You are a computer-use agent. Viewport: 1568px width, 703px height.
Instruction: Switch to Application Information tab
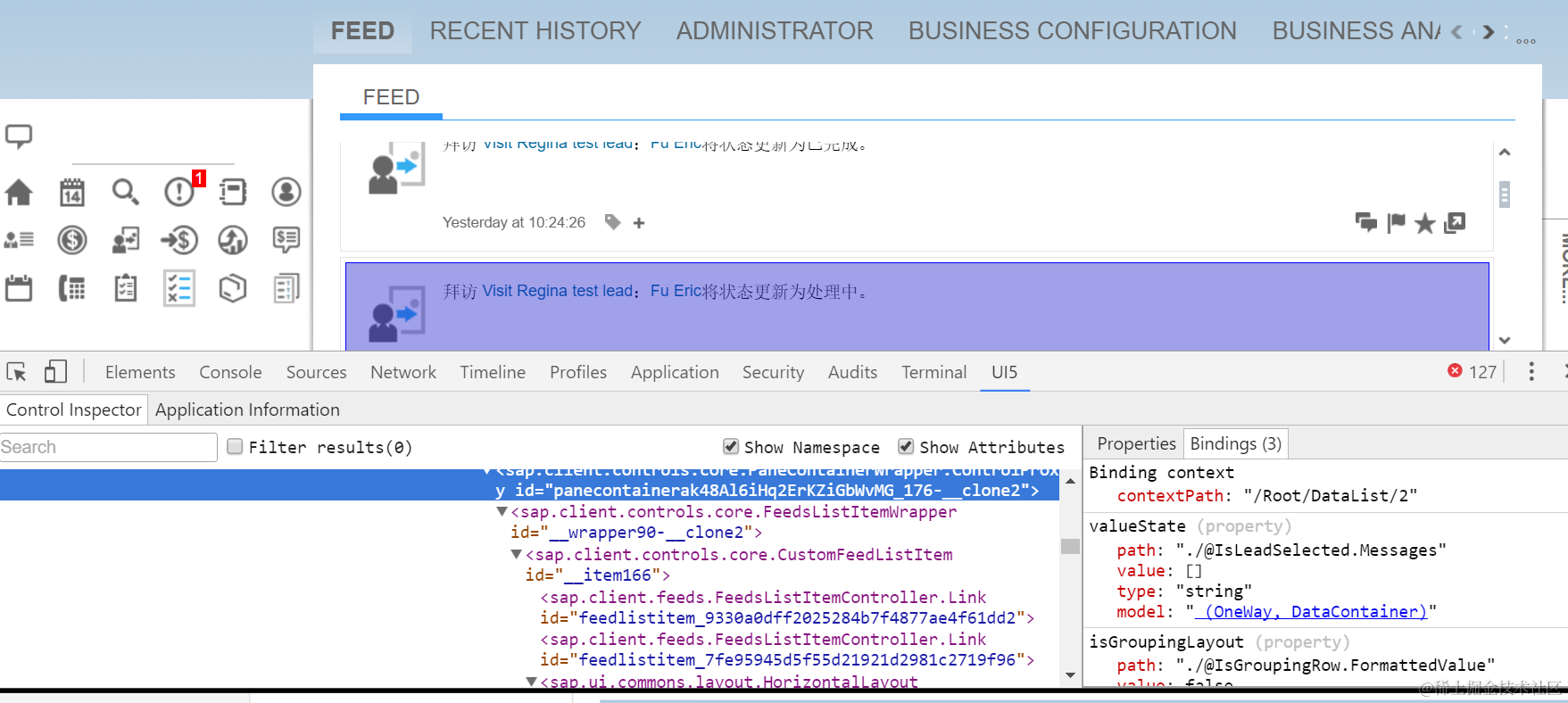[247, 409]
